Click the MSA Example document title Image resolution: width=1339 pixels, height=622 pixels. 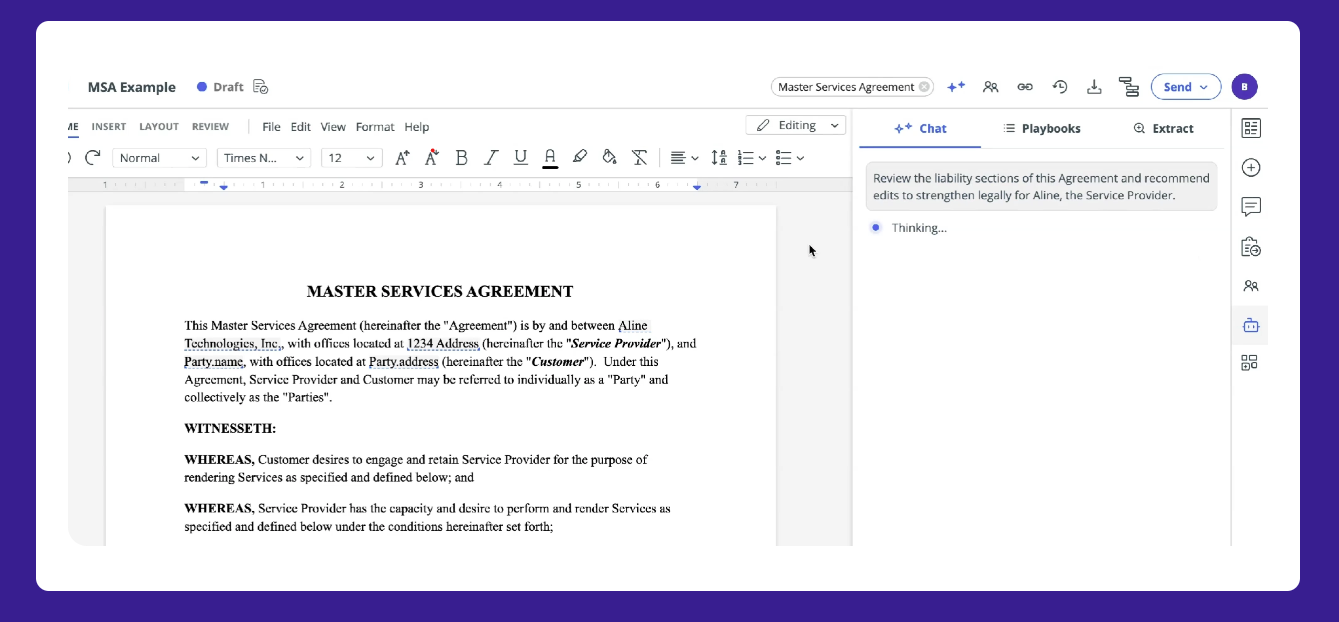132,87
